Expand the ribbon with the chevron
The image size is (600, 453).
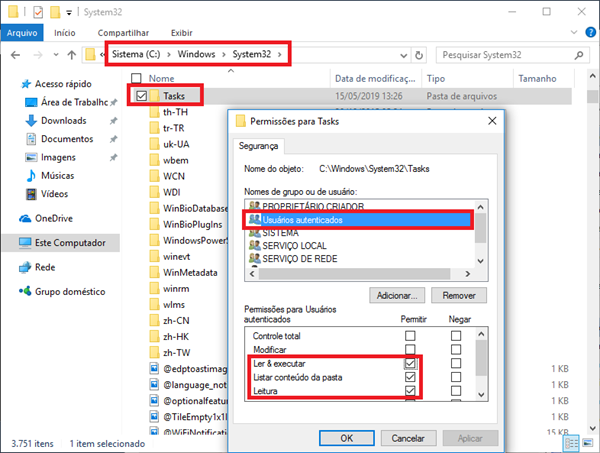[574, 33]
